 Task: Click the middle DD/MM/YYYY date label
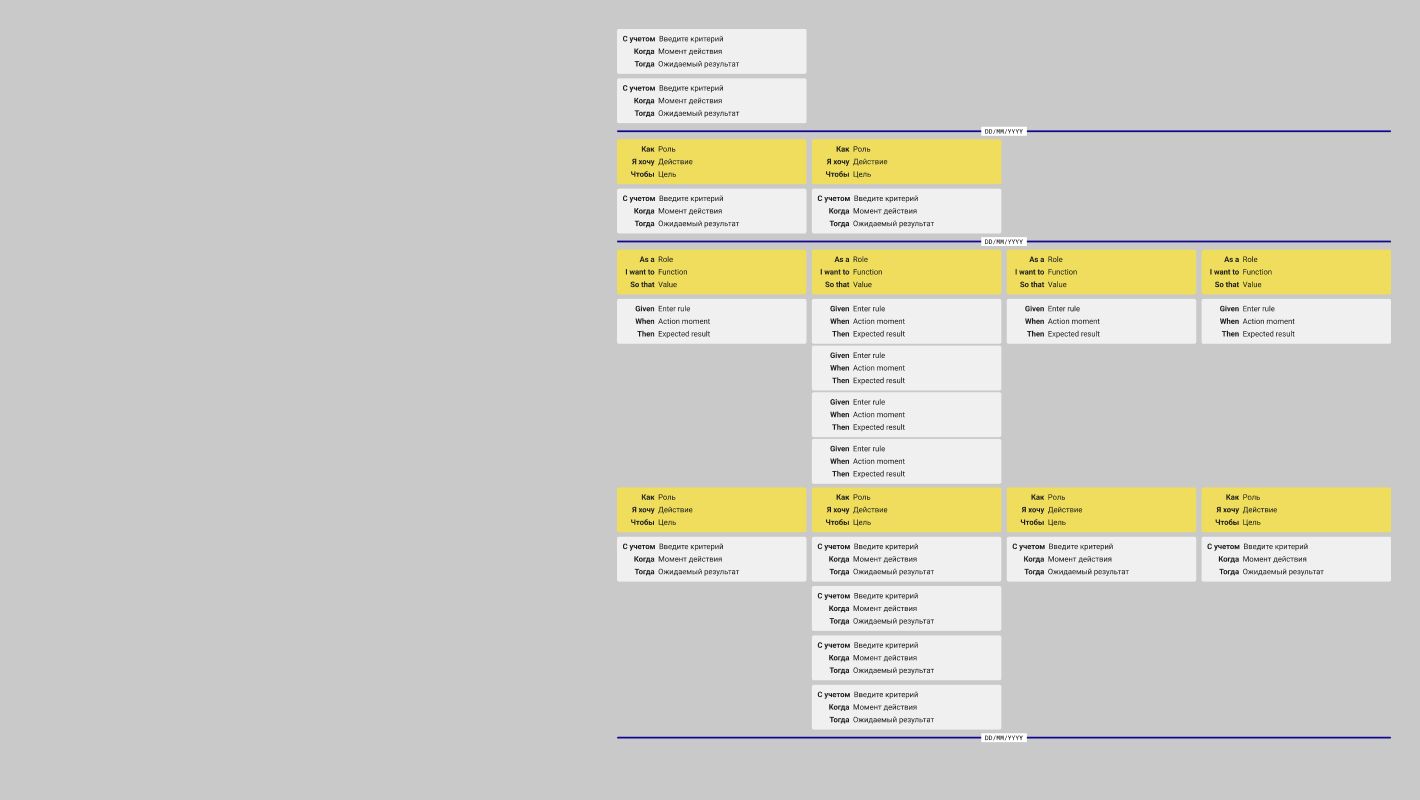(1003, 241)
